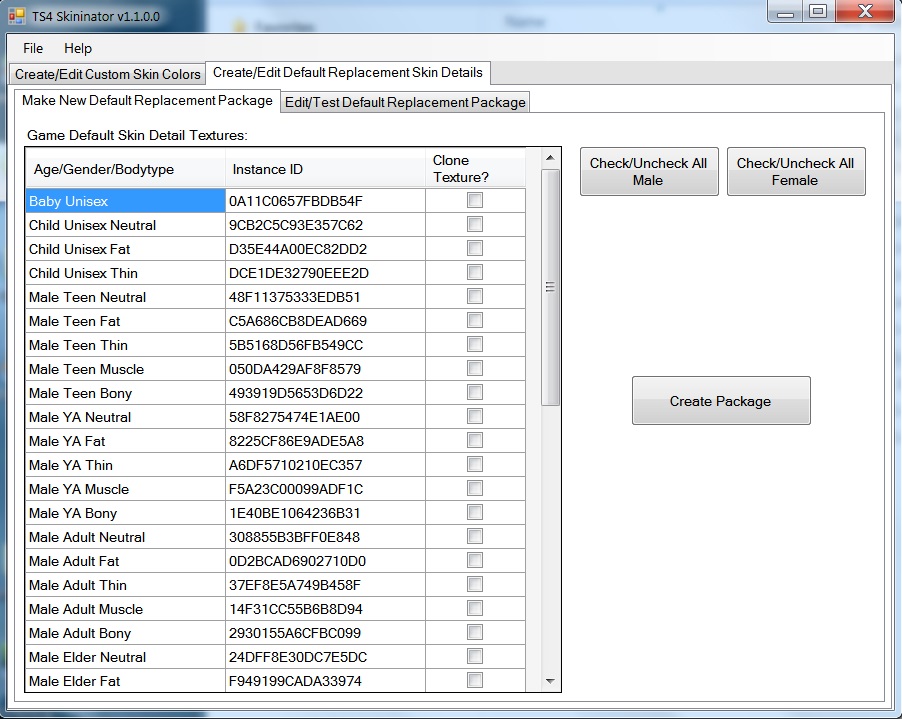Enable Clone Texture for Male YA Muscle
Screen dimensions: 902x719
[x=475, y=488]
